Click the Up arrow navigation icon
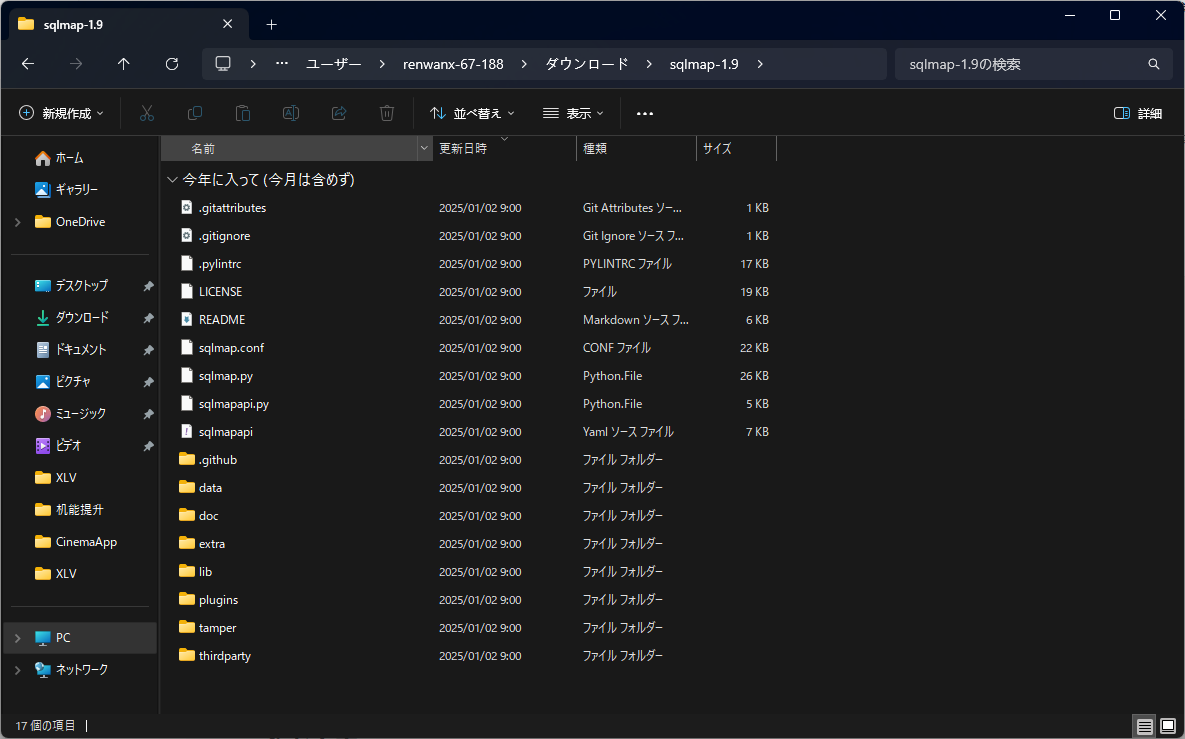 point(124,64)
